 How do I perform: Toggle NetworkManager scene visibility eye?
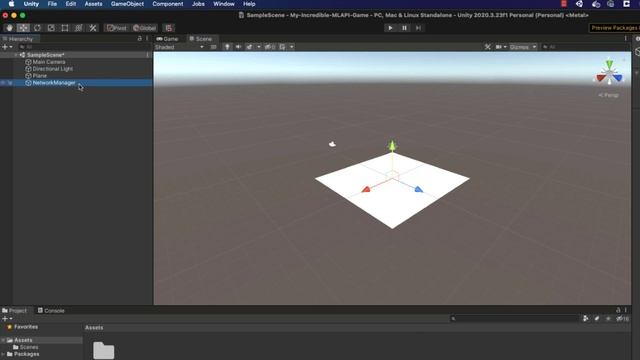coord(3,83)
